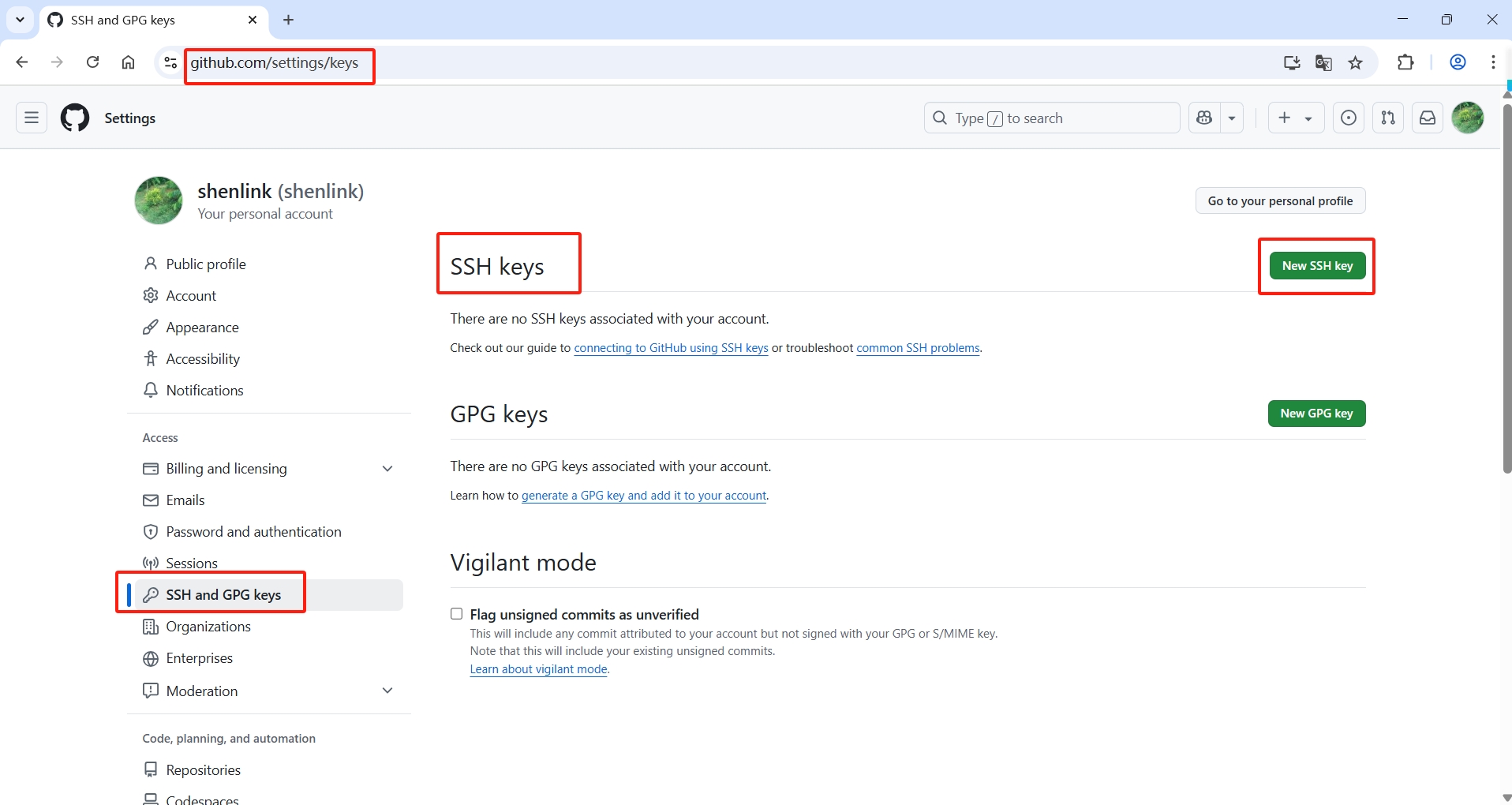The width and height of the screenshot is (1512, 805).
Task: Expand the Moderation section
Action: [387, 690]
